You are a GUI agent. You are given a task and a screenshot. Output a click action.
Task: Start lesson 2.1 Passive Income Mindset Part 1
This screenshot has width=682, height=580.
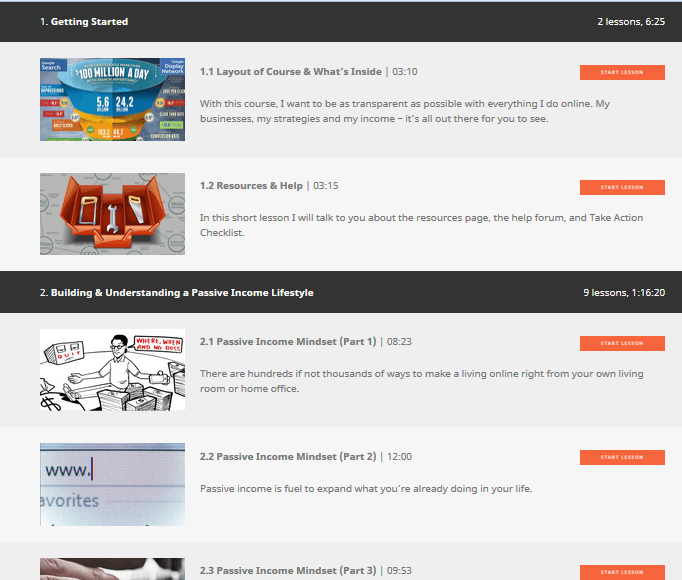tap(622, 343)
